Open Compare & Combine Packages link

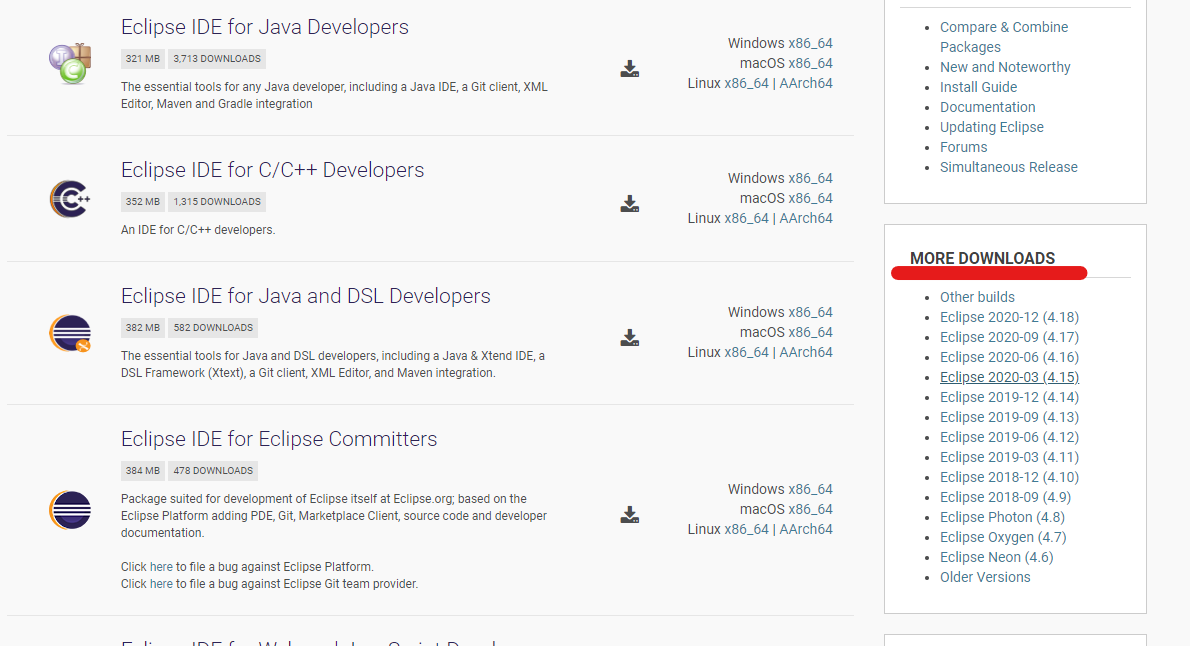point(1004,37)
